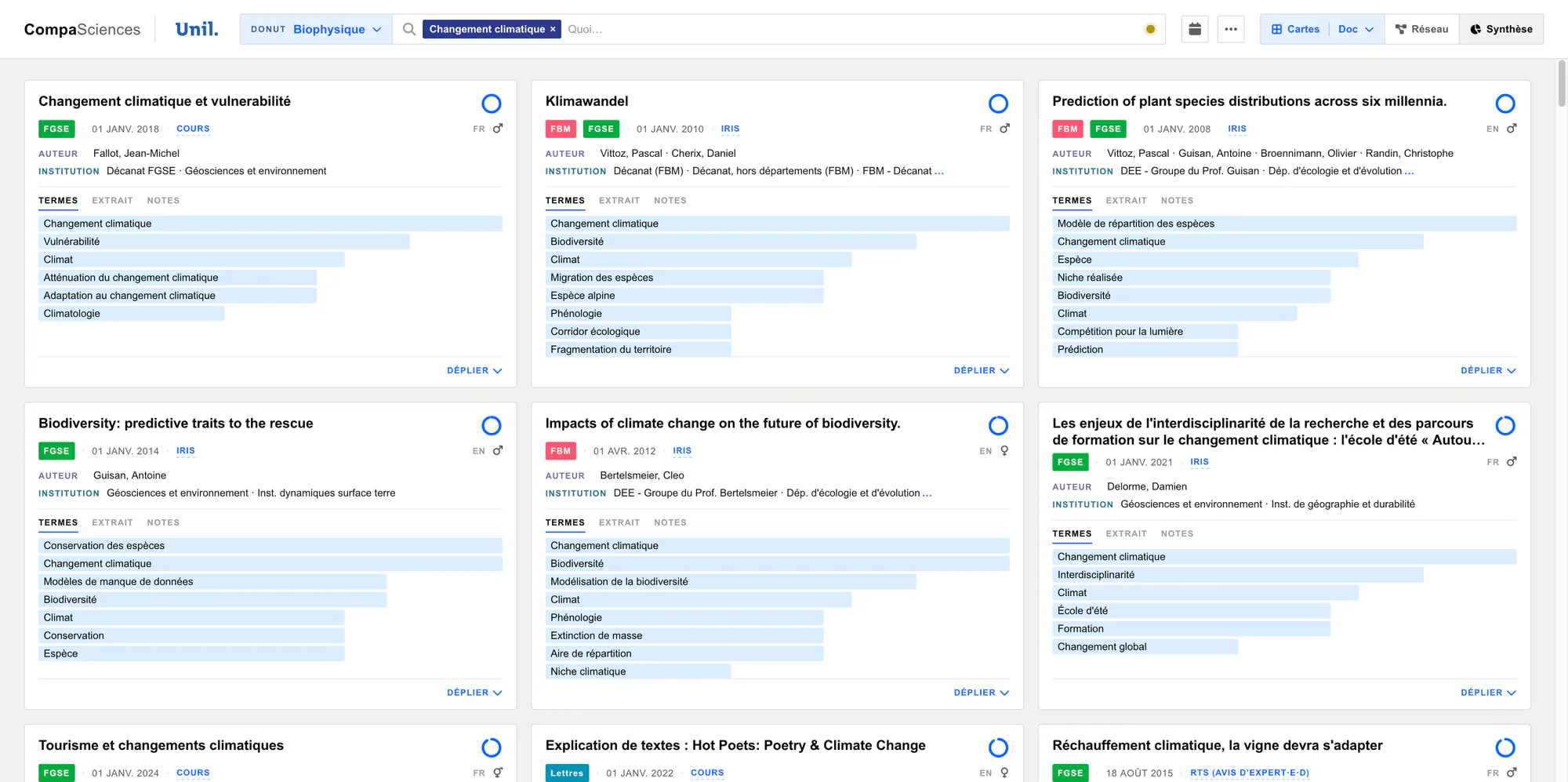Expand Impacts of climate change card with Déplier
The width and height of the screenshot is (1568, 782).
pyautogui.click(x=982, y=693)
